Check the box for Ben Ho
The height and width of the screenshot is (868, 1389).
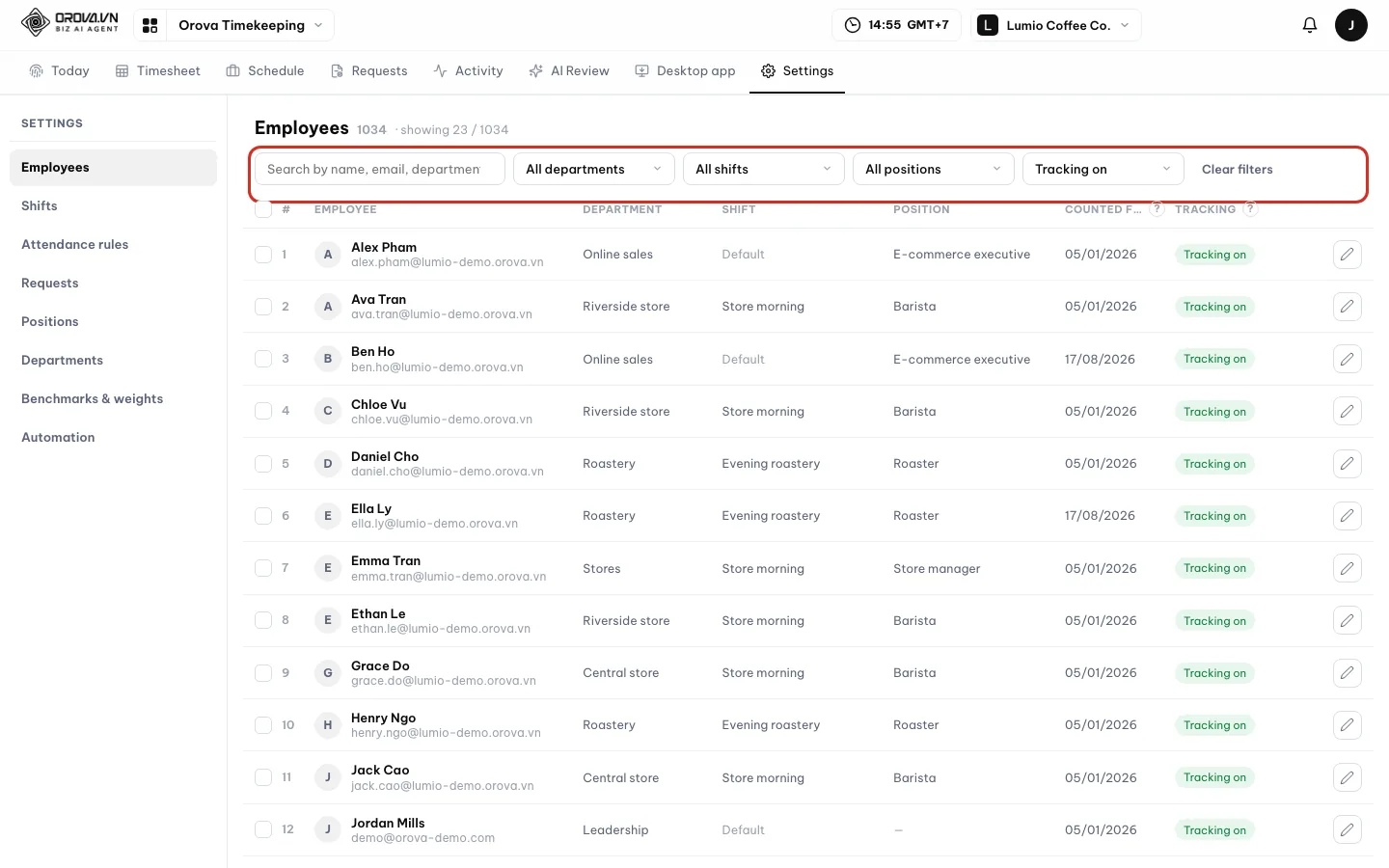[x=263, y=359]
